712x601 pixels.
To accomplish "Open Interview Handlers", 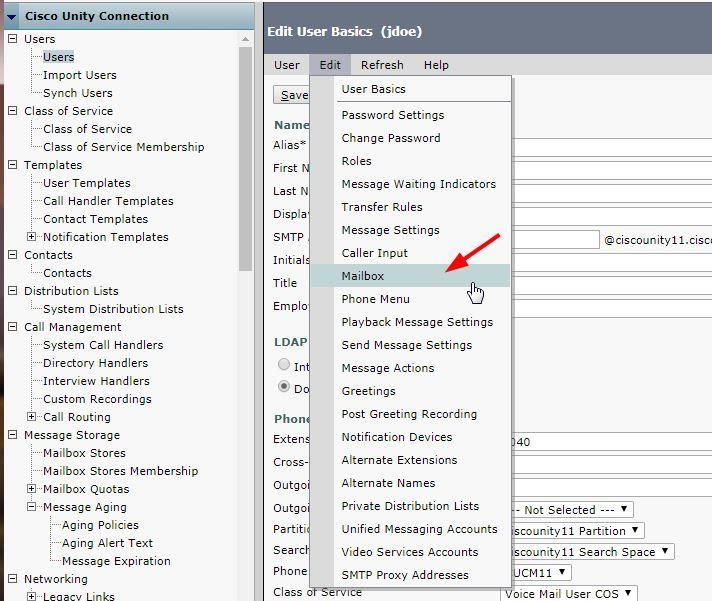I will [x=96, y=381].
